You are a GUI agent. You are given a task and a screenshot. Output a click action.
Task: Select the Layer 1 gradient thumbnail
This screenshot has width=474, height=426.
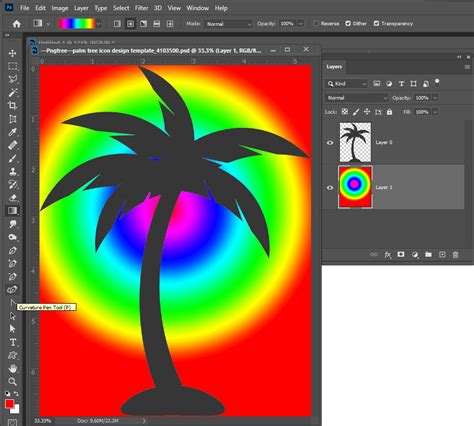pyautogui.click(x=355, y=187)
